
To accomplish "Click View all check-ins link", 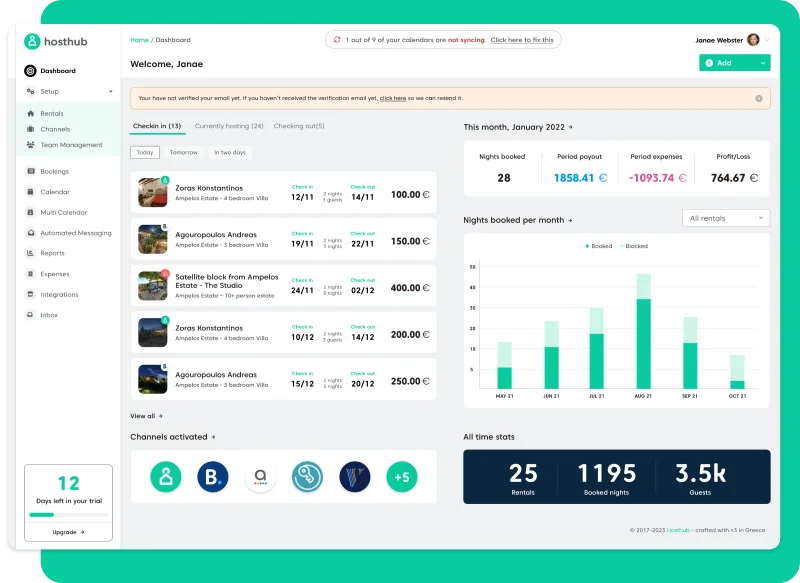I will click(x=146, y=416).
